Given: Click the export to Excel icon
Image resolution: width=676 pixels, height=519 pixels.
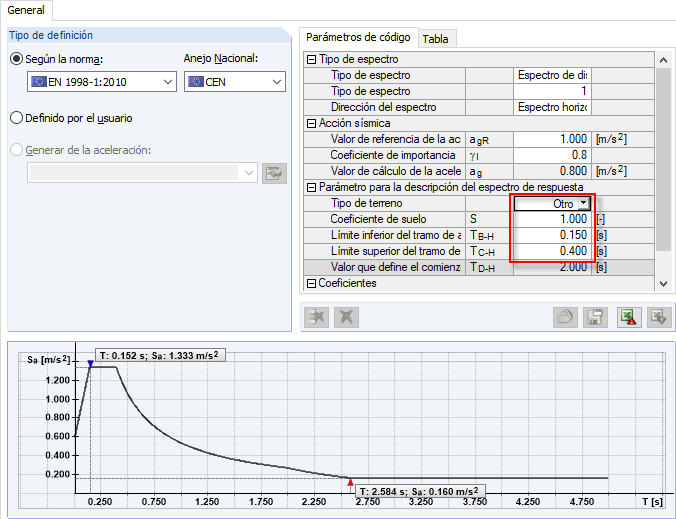Looking at the screenshot, I should click(629, 317).
